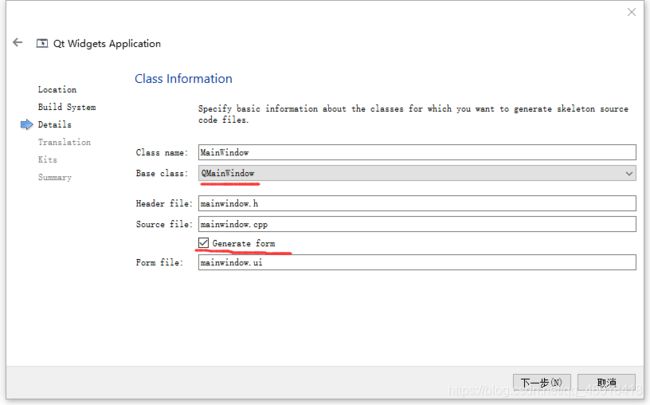650x405 pixels.
Task: Close the wizard dialog with X
Action: tap(631, 12)
